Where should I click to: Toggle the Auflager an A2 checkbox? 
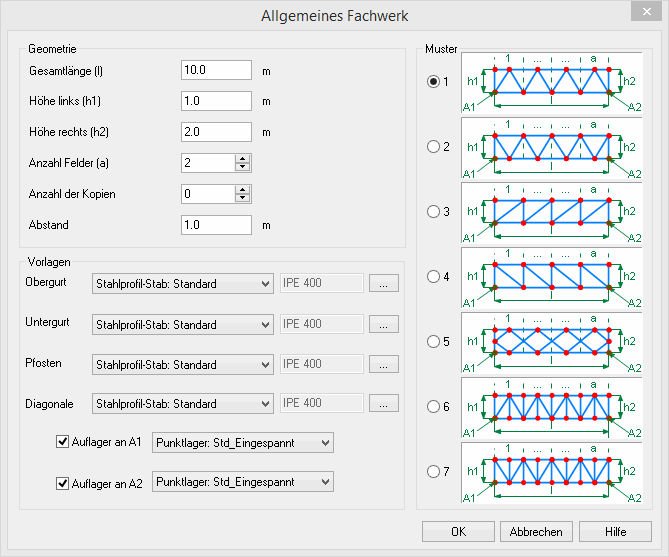pyautogui.click(x=62, y=483)
